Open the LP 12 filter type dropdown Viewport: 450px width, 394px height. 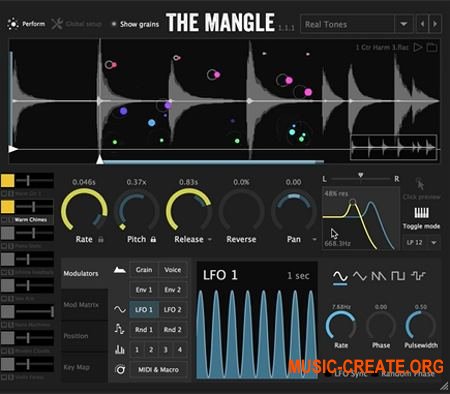pyautogui.click(x=421, y=242)
